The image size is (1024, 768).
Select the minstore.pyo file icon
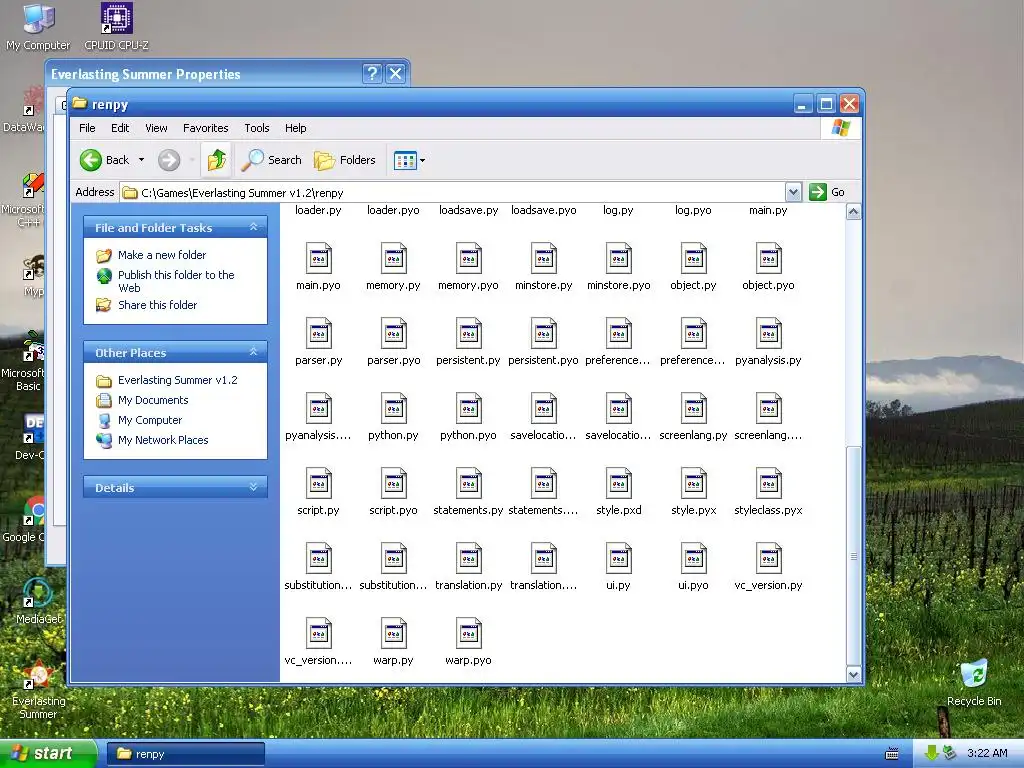pos(618,258)
